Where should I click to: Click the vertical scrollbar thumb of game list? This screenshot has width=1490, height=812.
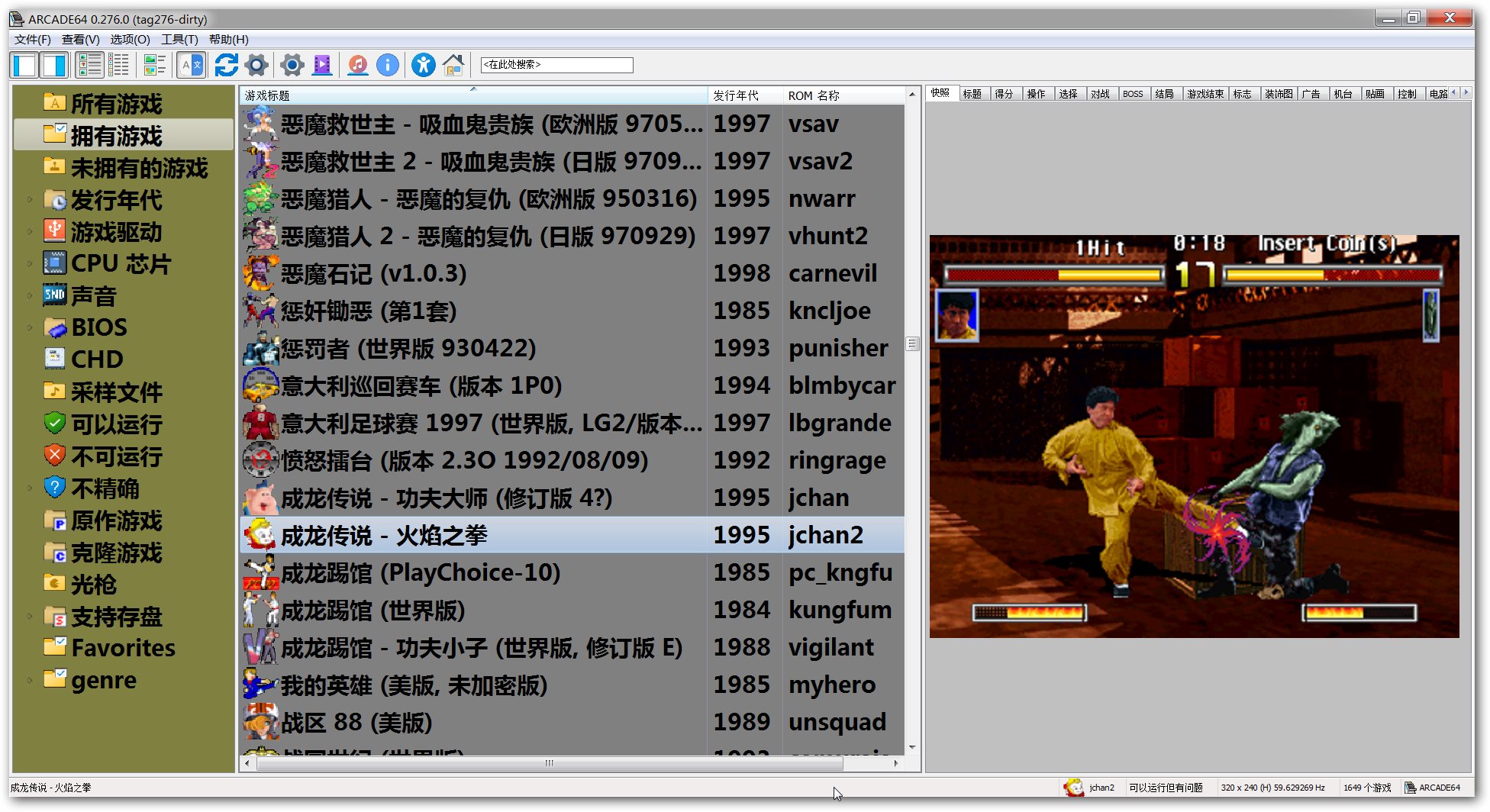(x=912, y=343)
